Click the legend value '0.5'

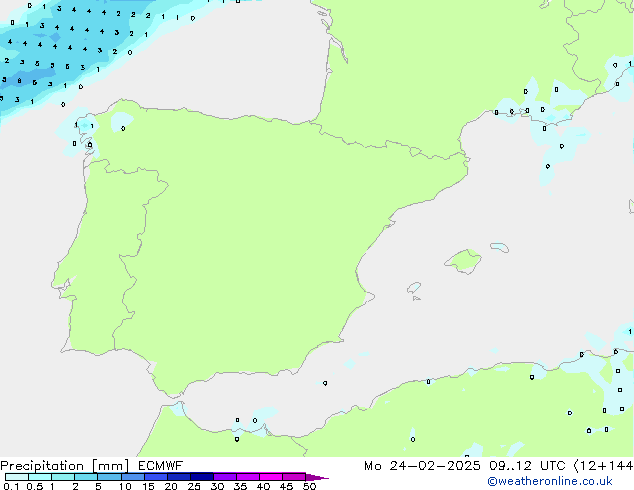(35, 486)
